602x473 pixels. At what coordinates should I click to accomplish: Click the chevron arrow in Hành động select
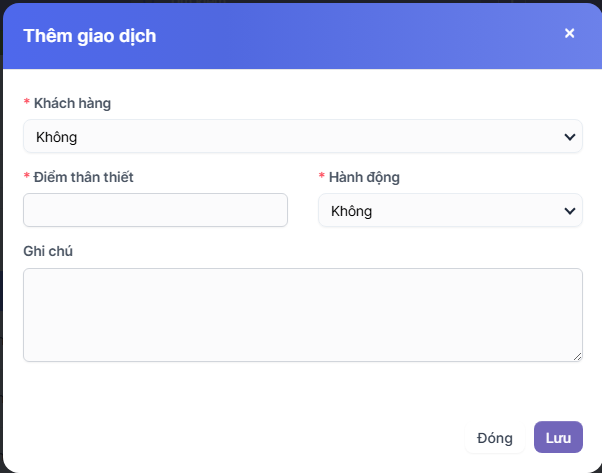coord(570,211)
